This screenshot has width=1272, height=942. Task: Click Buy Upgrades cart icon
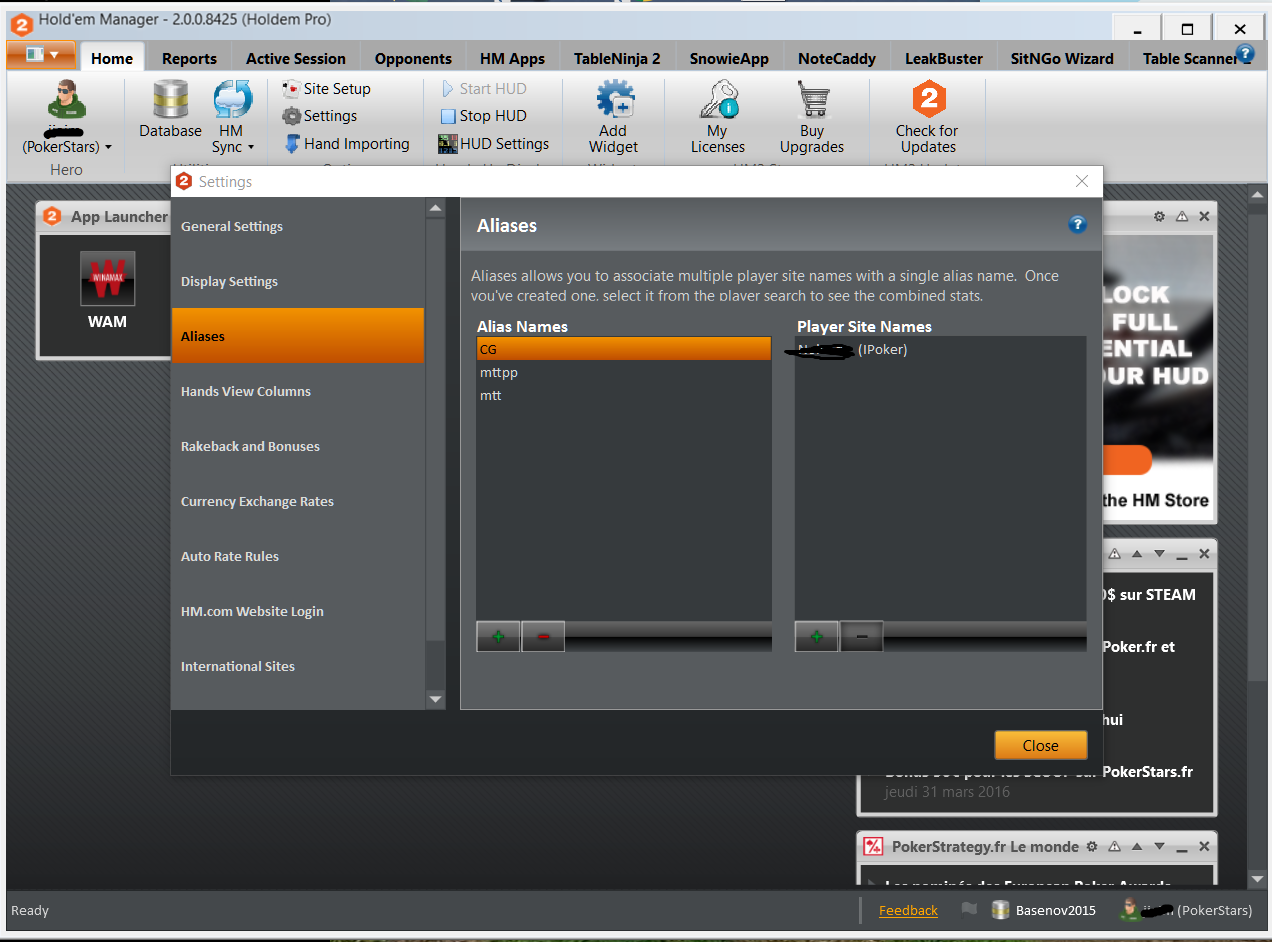click(812, 101)
